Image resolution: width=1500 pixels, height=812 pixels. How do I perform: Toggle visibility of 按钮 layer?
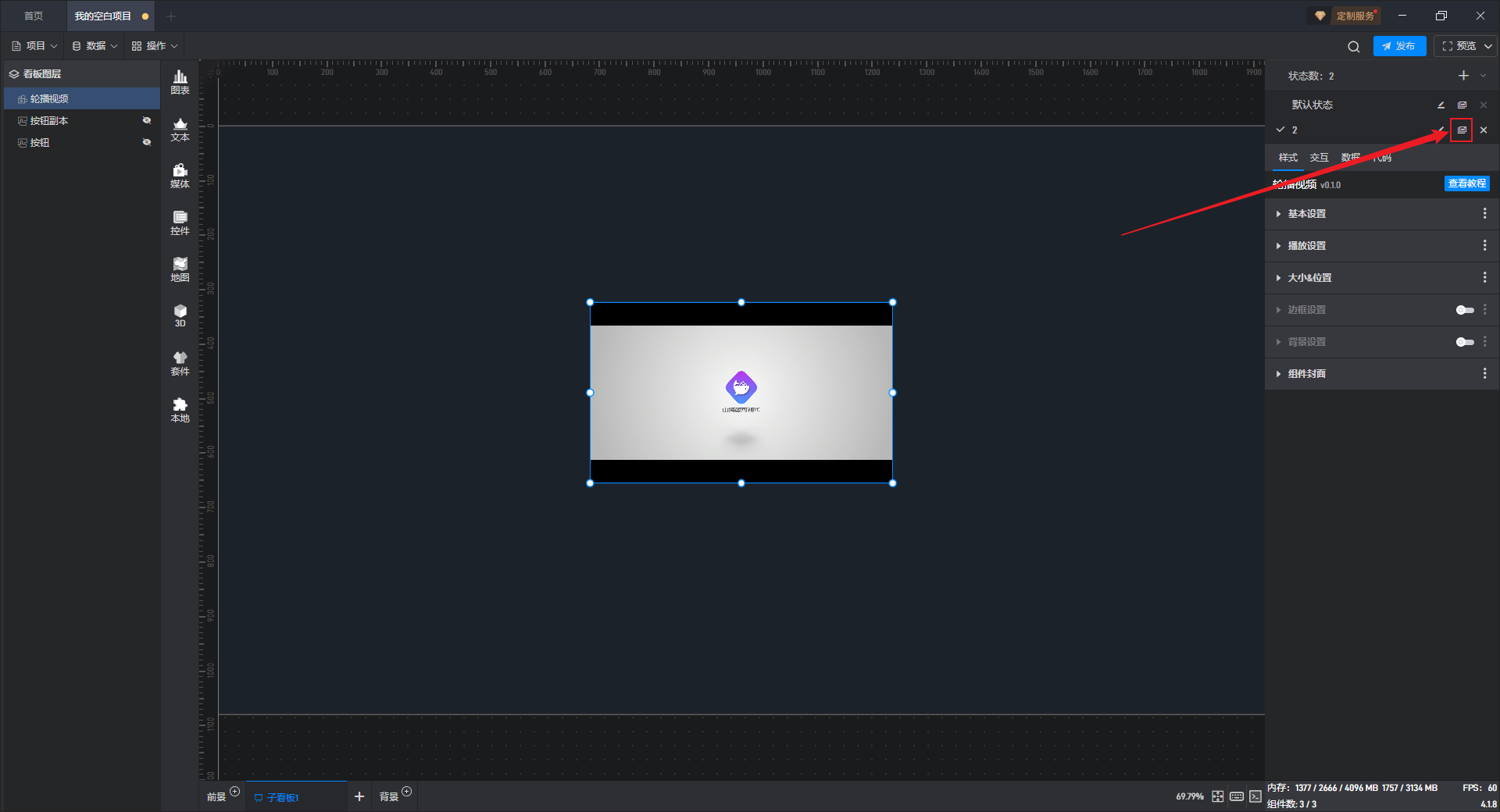coord(146,142)
